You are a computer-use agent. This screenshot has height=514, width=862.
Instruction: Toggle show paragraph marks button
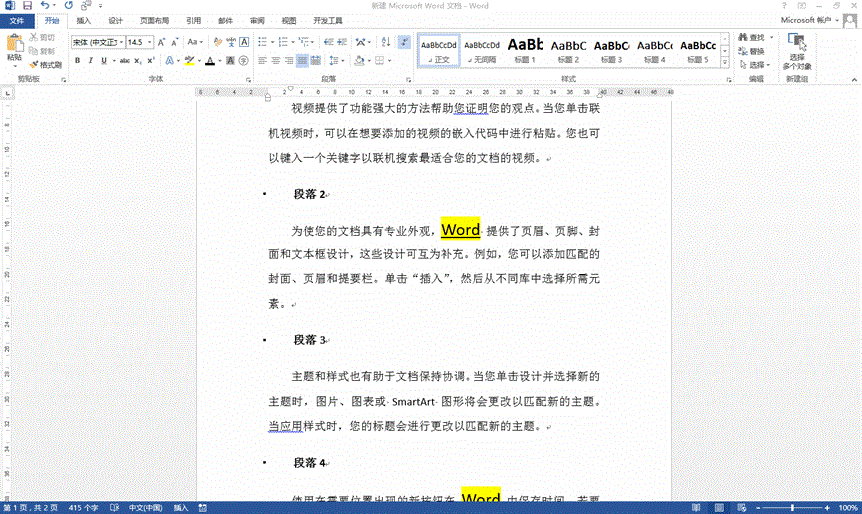403,42
